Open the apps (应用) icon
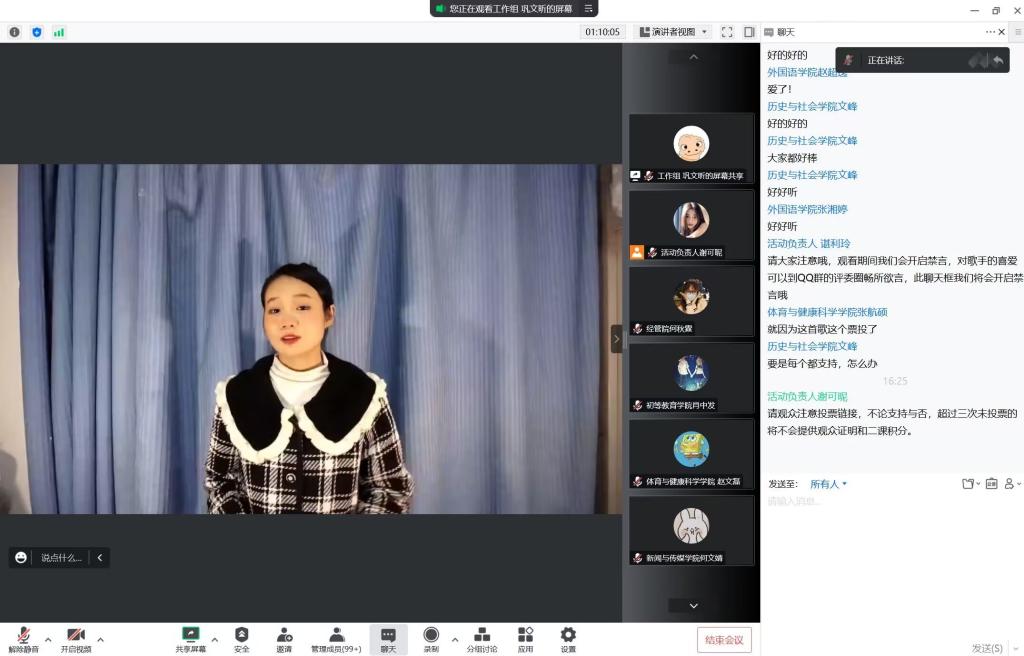This screenshot has width=1024, height=656. click(x=525, y=639)
